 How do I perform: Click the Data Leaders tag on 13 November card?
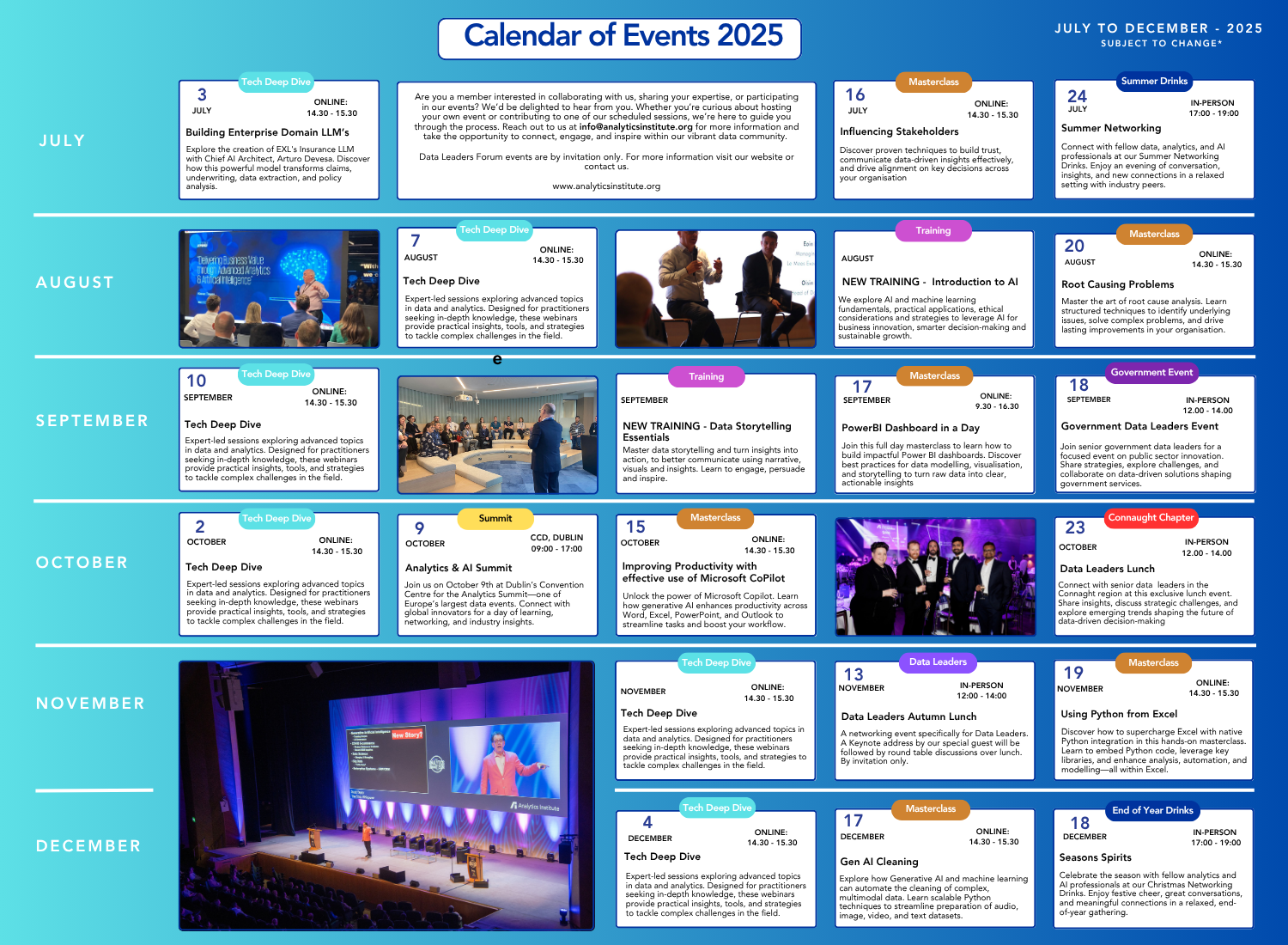click(938, 662)
